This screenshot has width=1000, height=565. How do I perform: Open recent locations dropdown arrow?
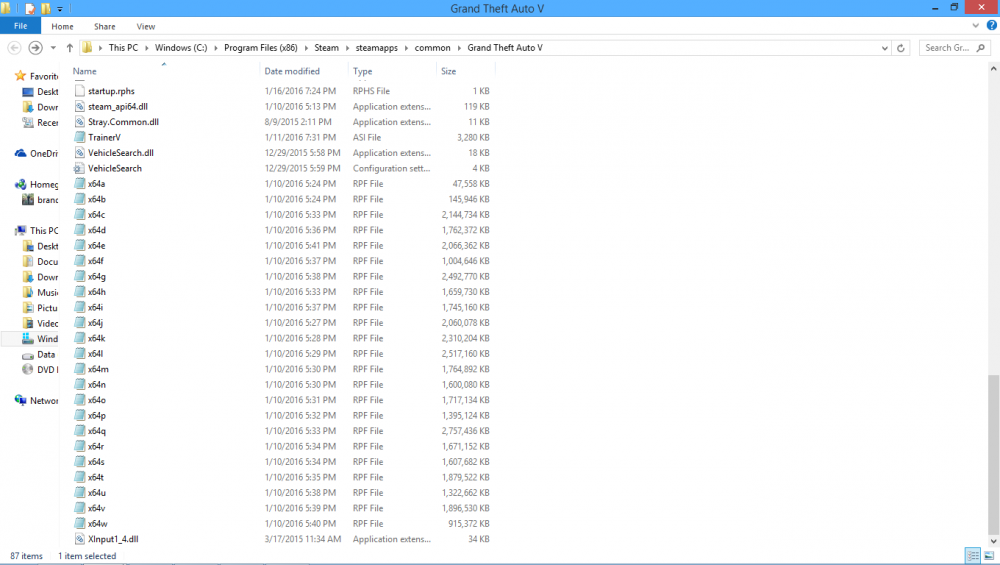(53, 48)
